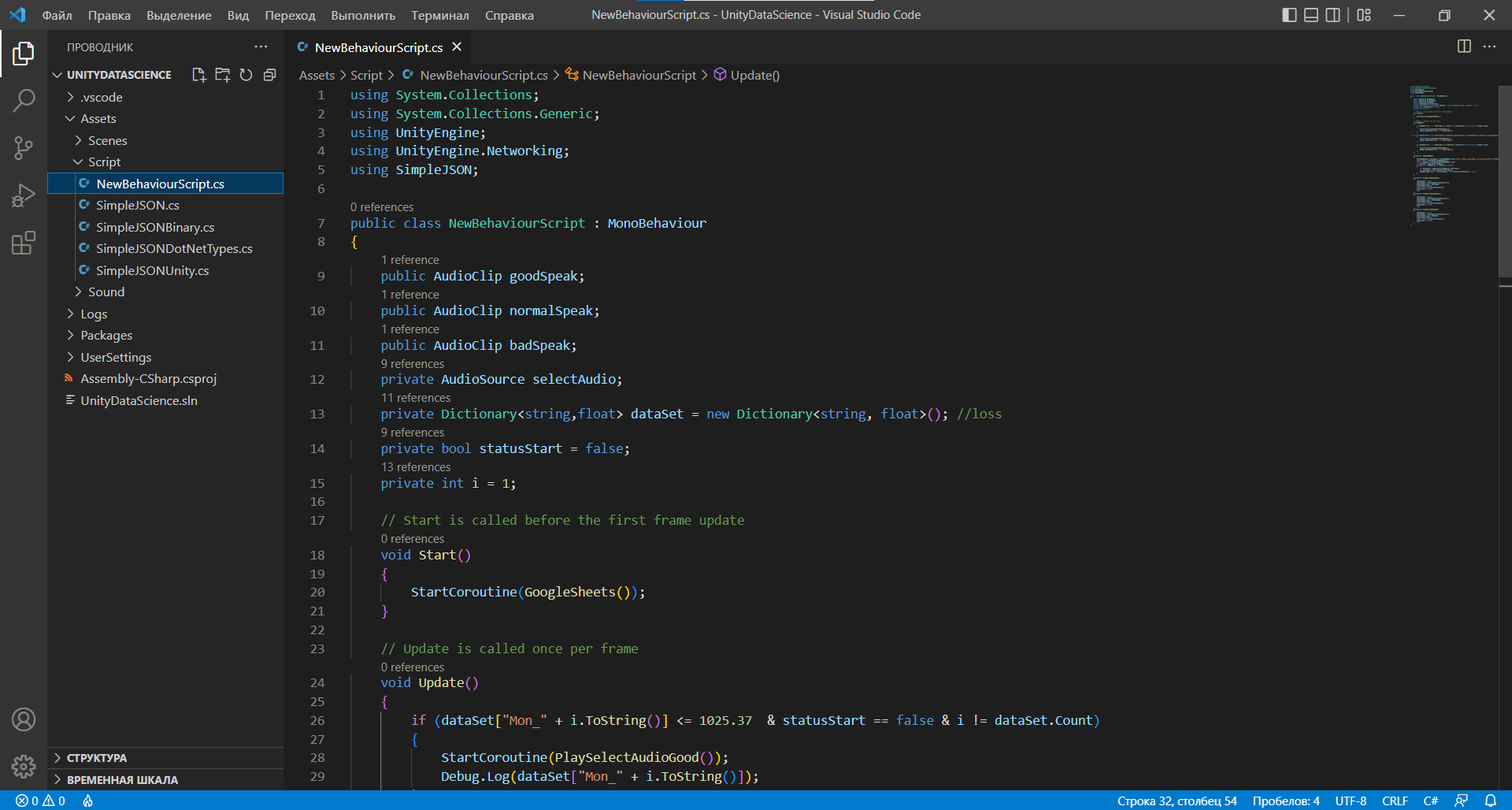The image size is (1512, 810).
Task: Open the Manage gear icon
Action: (x=24, y=766)
